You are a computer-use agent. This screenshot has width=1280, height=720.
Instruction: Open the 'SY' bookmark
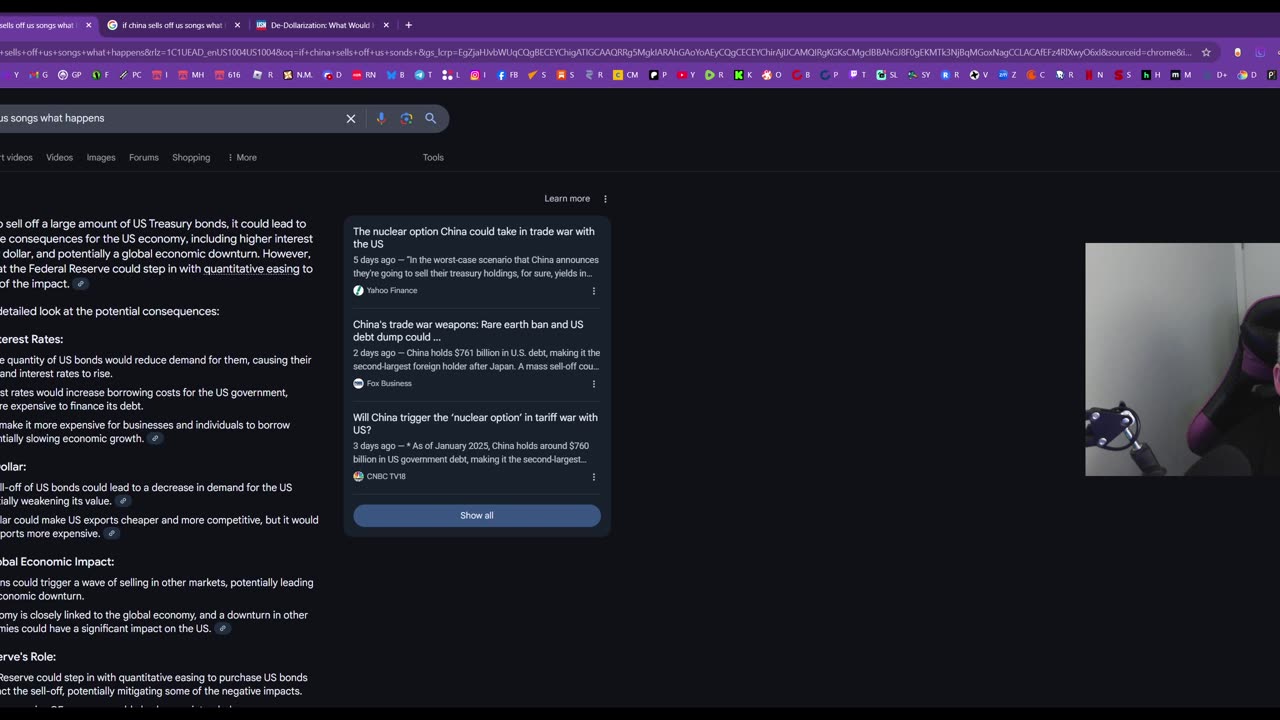click(919, 74)
